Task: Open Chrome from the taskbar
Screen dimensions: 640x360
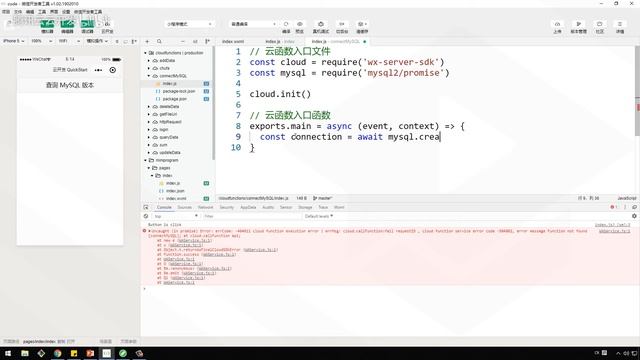Action: tap(58, 353)
